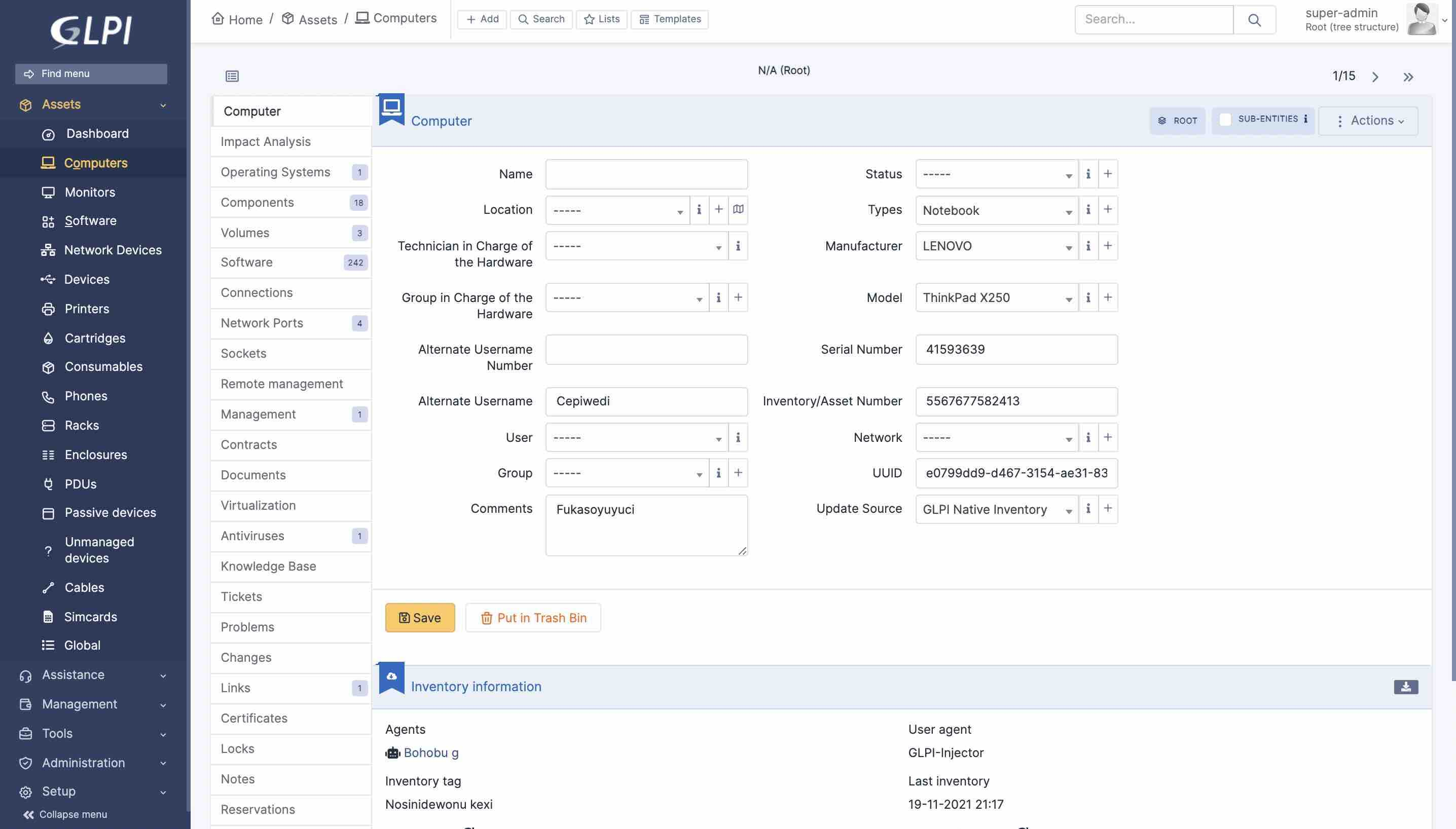This screenshot has height=829, width=1456.
Task: Open Model dropdown showing ThinkPad X250
Action: coord(996,297)
